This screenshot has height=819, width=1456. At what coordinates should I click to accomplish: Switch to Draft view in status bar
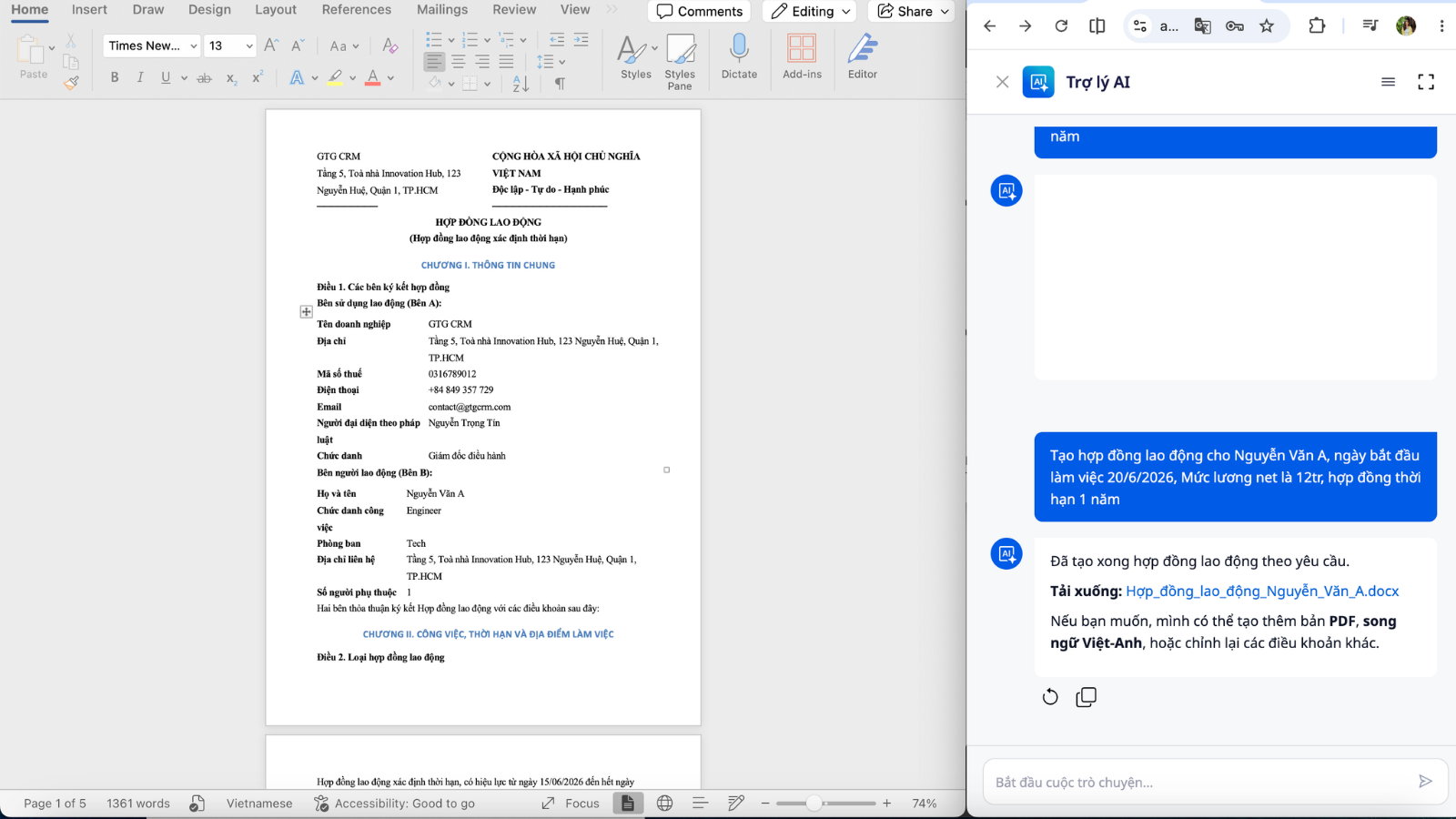point(736,804)
